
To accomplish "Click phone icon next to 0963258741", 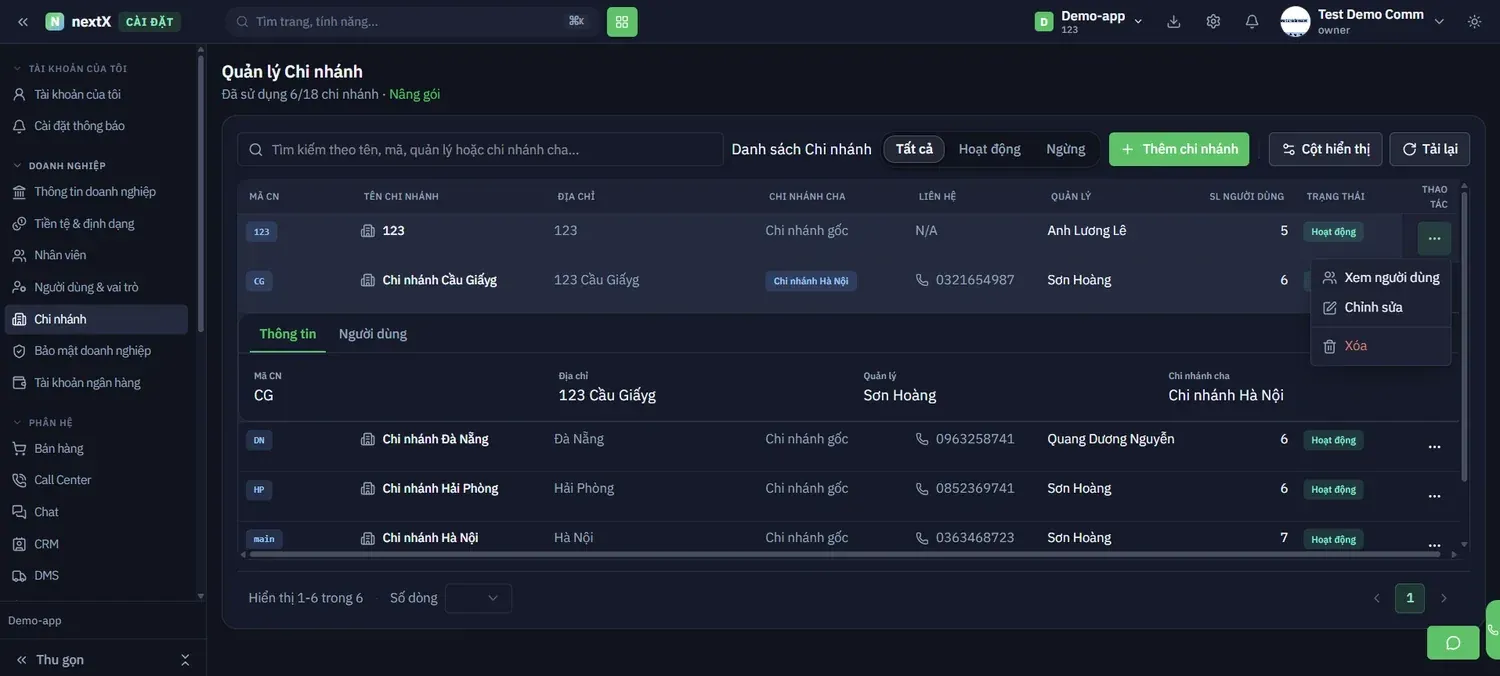I will (922, 439).
